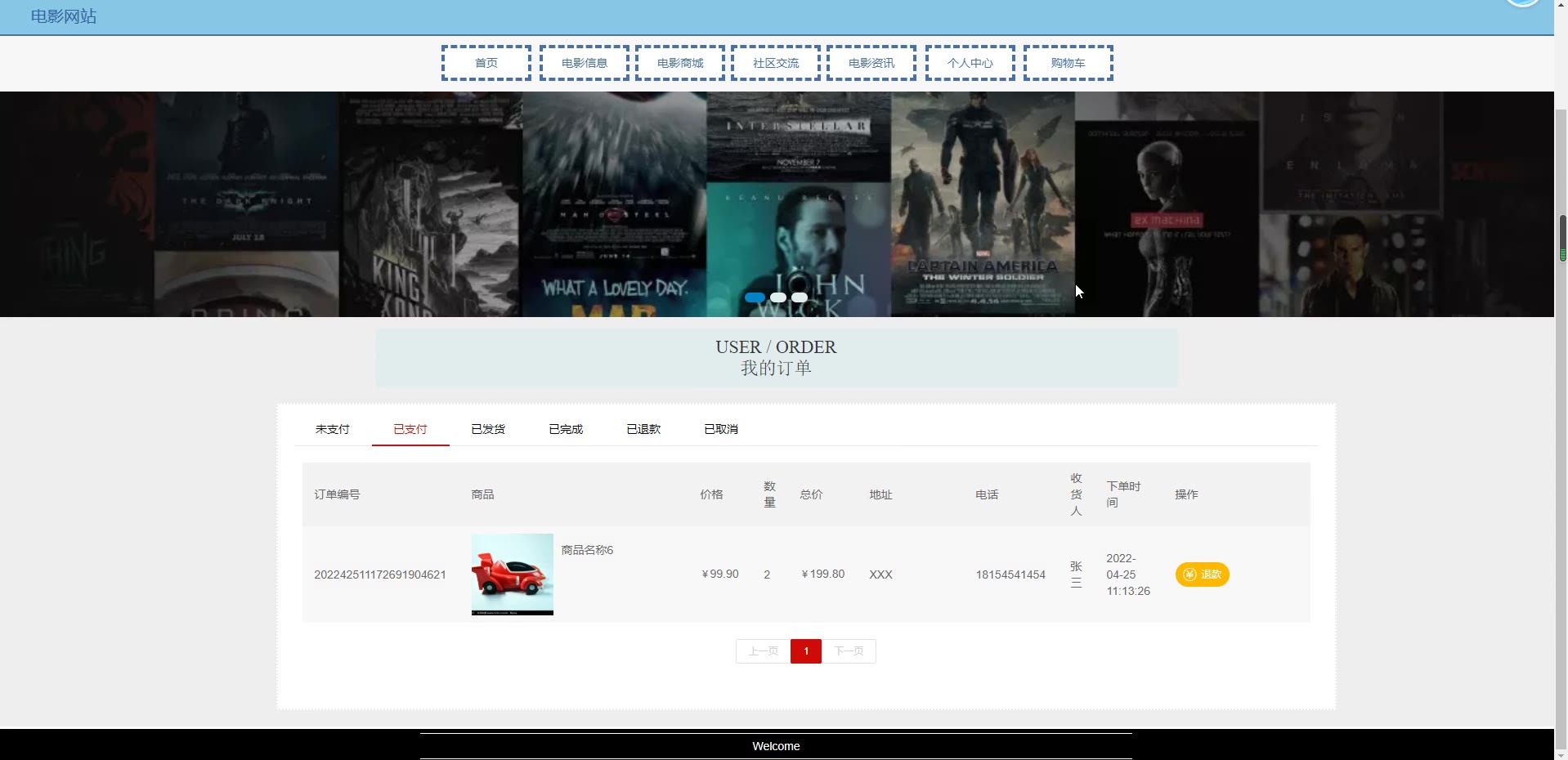Click the 收货人 column header

pyautogui.click(x=1076, y=494)
